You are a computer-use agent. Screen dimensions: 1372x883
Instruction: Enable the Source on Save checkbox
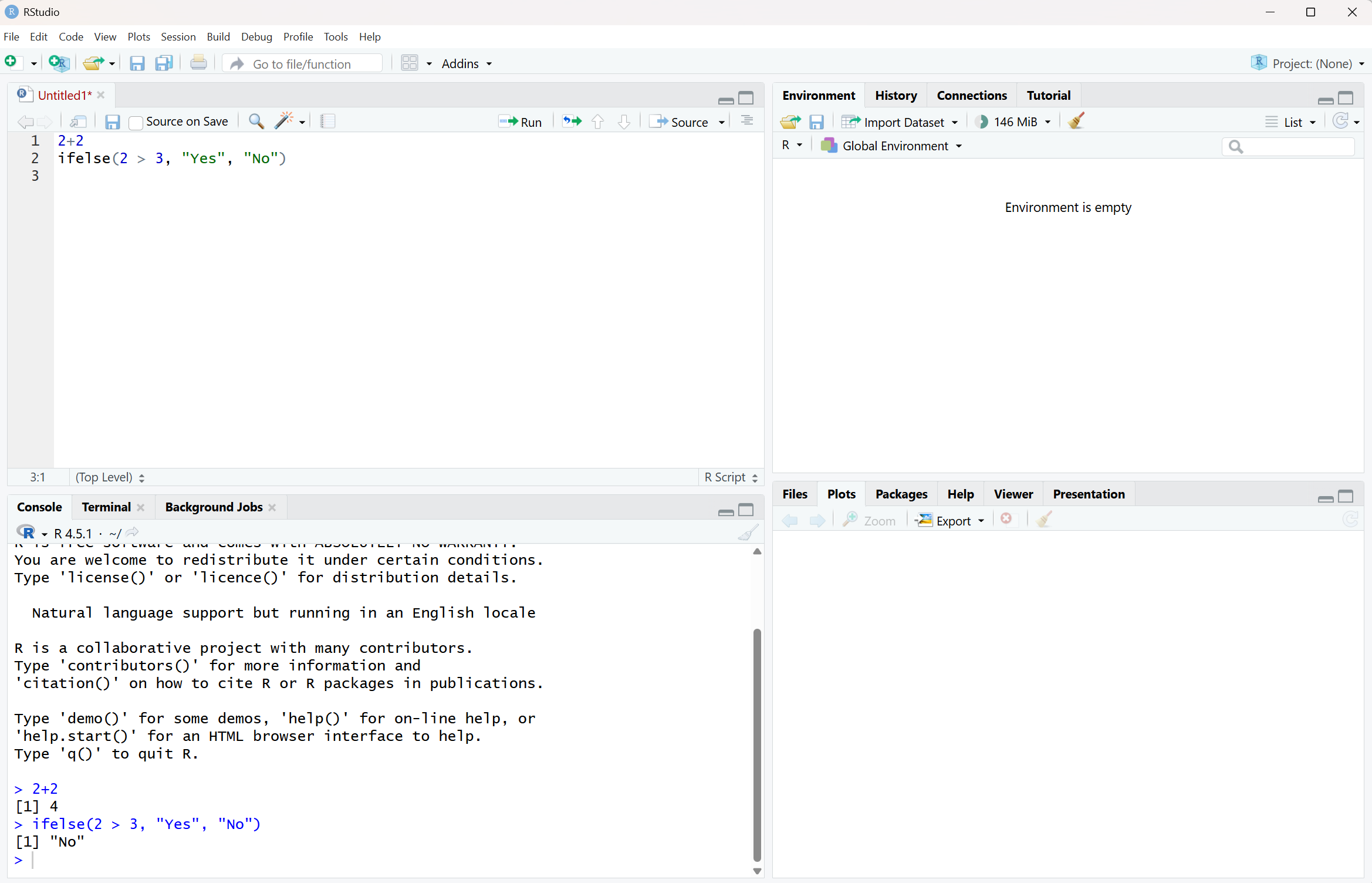point(136,122)
